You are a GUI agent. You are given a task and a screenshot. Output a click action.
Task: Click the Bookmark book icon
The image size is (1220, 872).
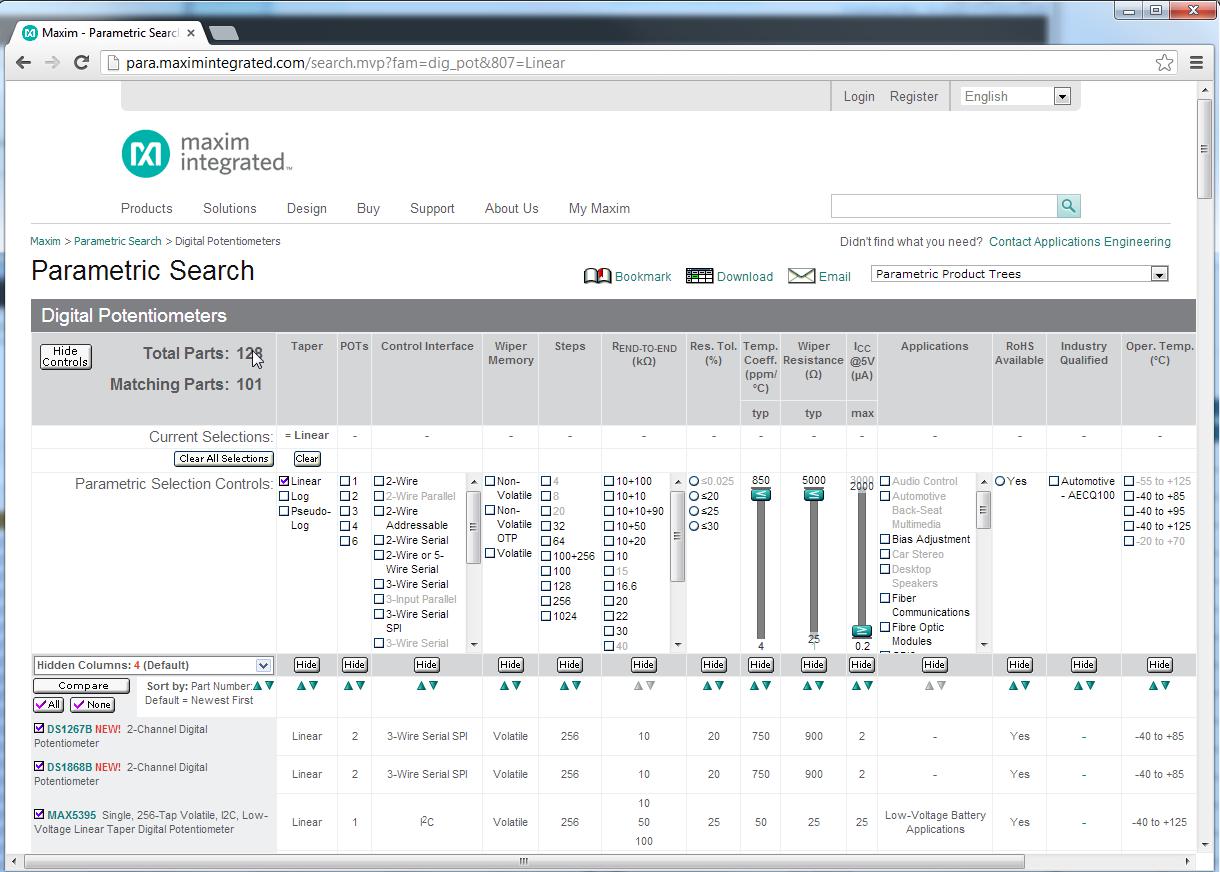(597, 276)
